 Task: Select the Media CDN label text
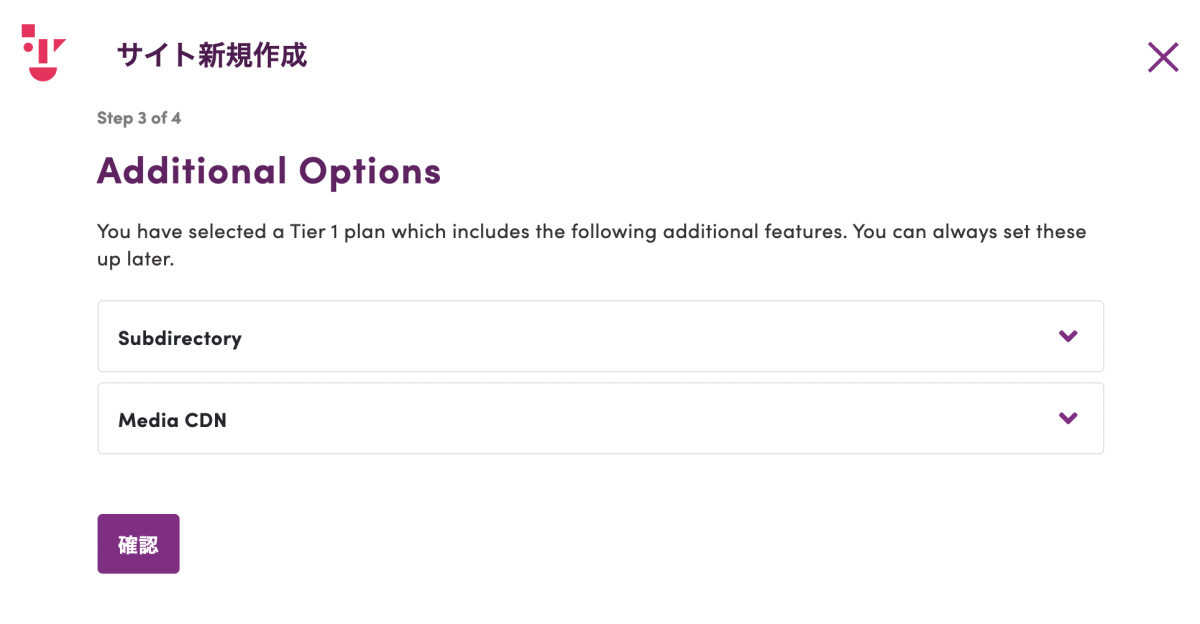point(172,420)
